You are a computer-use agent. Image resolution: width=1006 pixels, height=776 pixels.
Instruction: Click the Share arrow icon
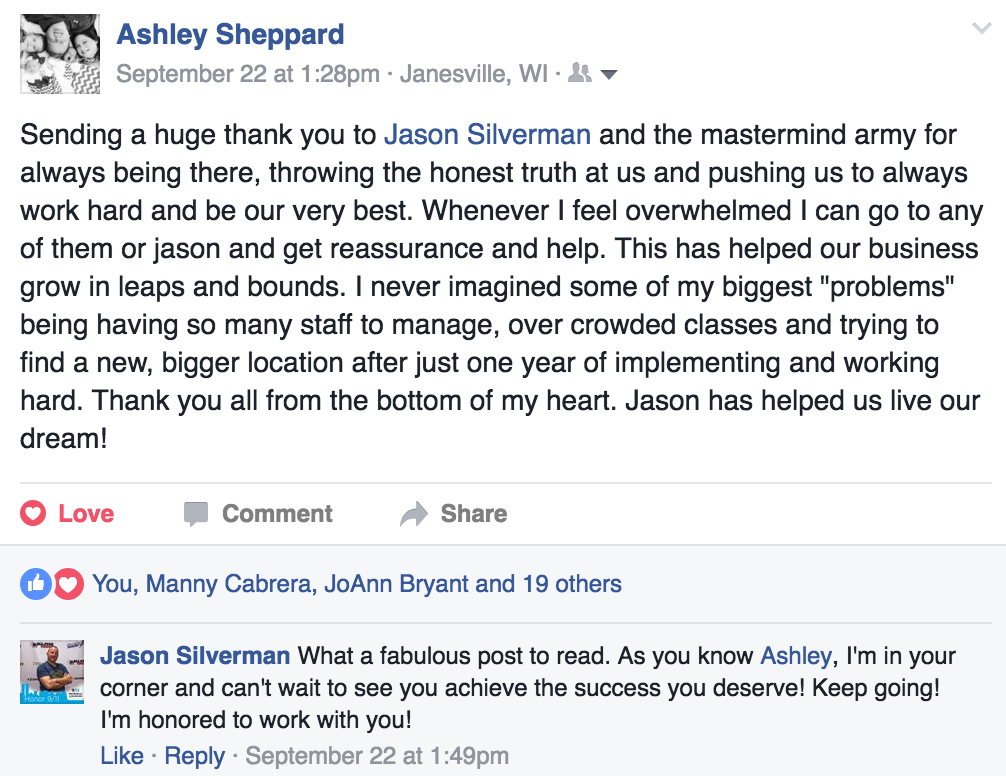tap(414, 514)
